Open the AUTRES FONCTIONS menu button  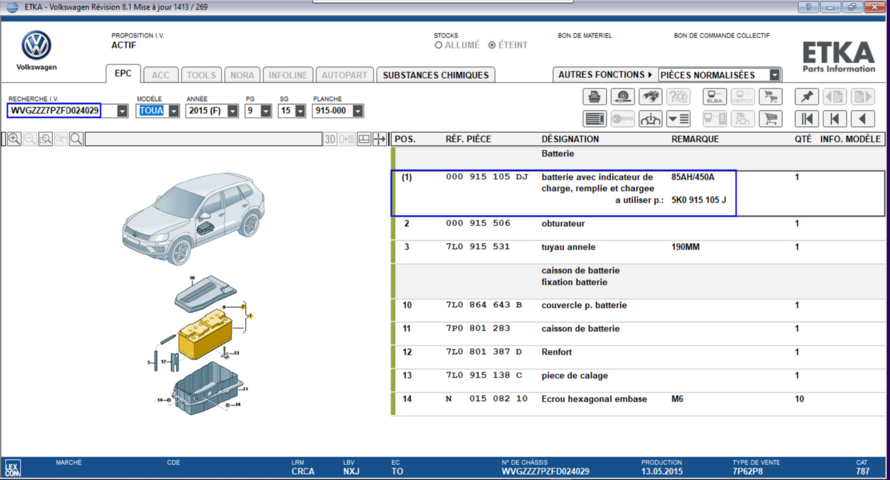point(604,75)
